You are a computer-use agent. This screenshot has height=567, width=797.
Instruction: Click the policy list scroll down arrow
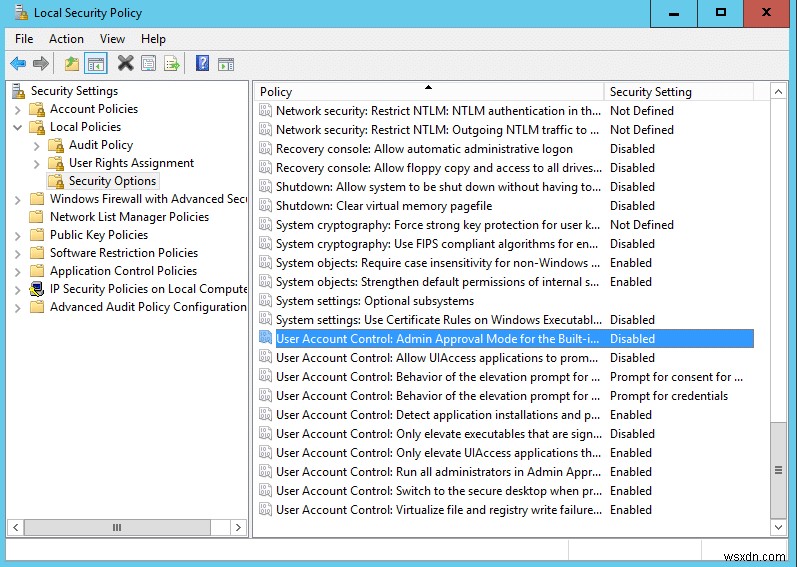(x=778, y=527)
